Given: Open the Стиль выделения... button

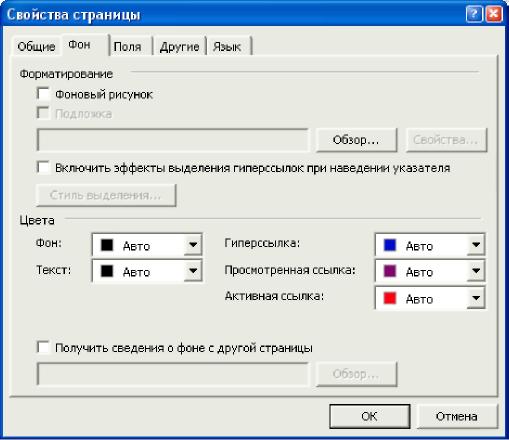Looking at the screenshot, I should coord(106,195).
